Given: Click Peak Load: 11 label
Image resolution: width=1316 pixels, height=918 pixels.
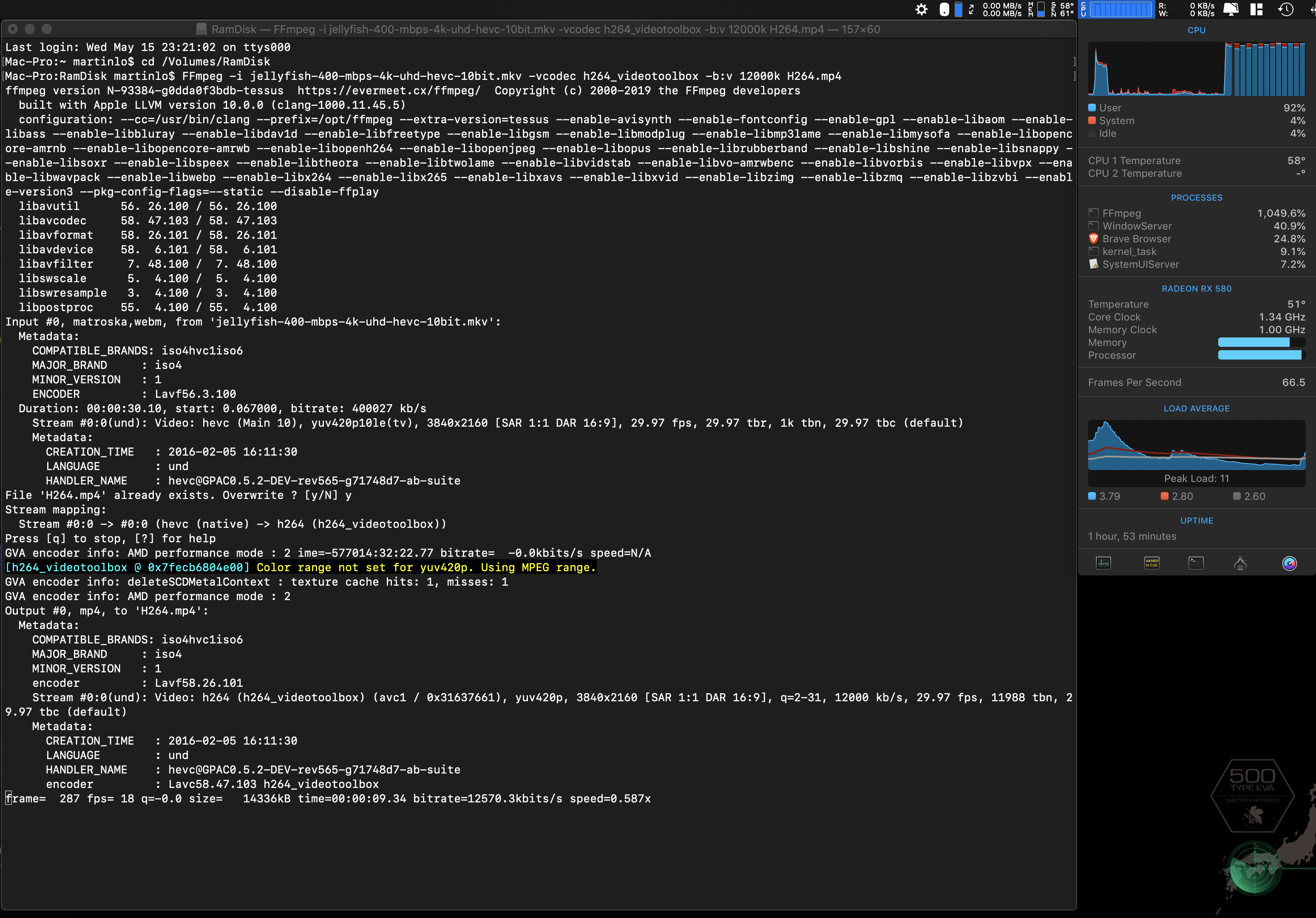Looking at the screenshot, I should pos(1196,479).
